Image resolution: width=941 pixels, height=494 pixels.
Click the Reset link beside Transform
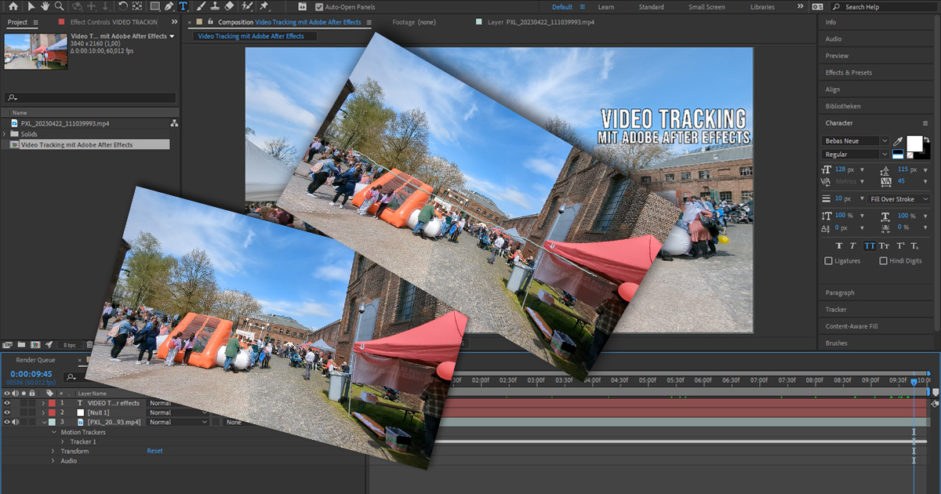[x=155, y=451]
